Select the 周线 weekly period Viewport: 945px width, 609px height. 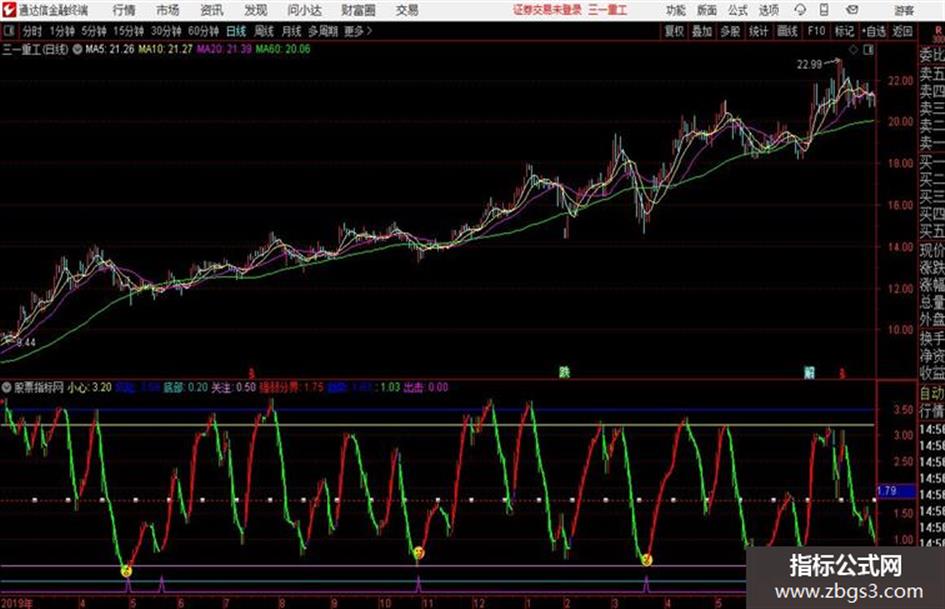(263, 31)
